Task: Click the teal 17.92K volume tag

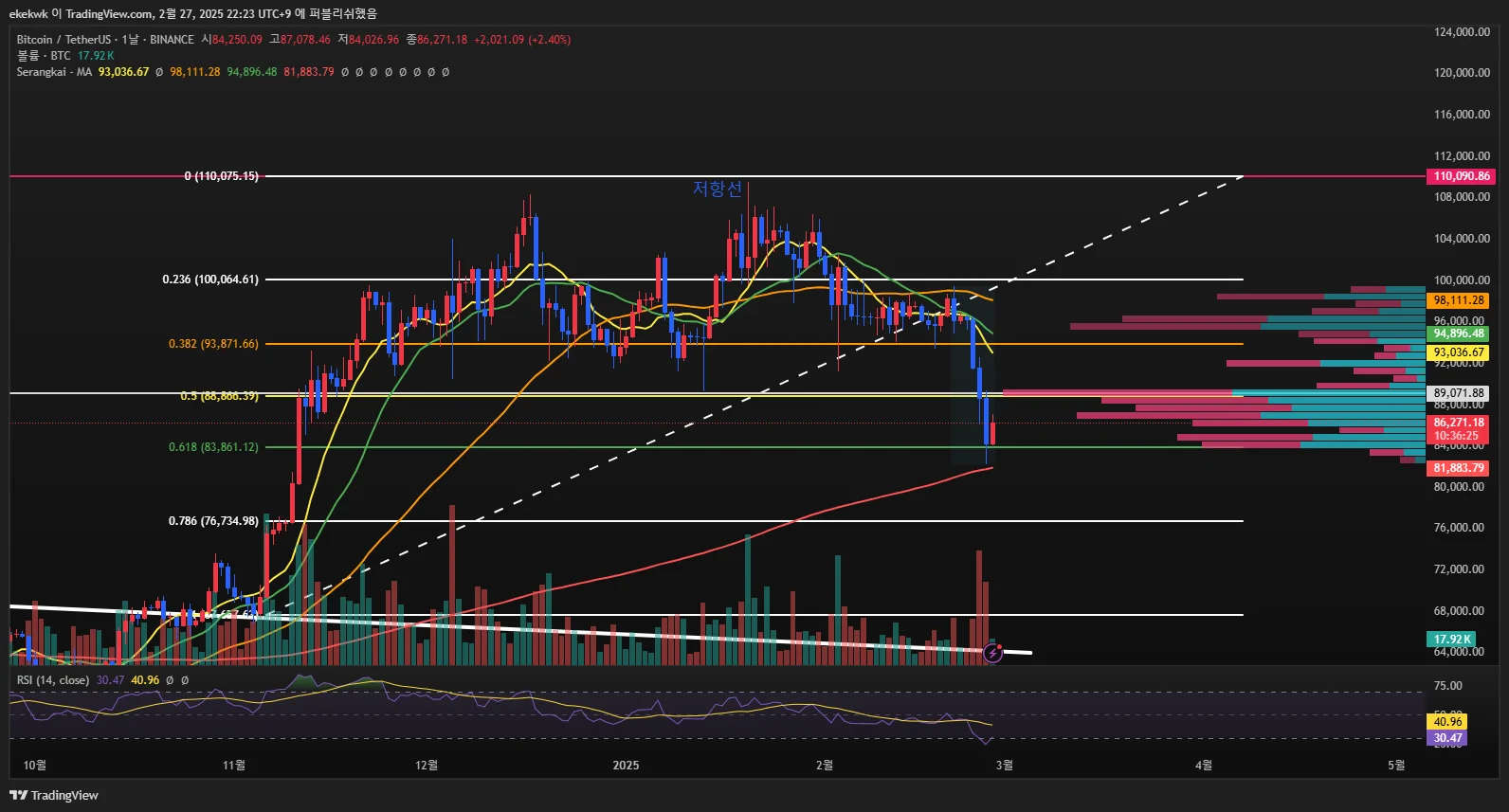Action: pos(1451,640)
